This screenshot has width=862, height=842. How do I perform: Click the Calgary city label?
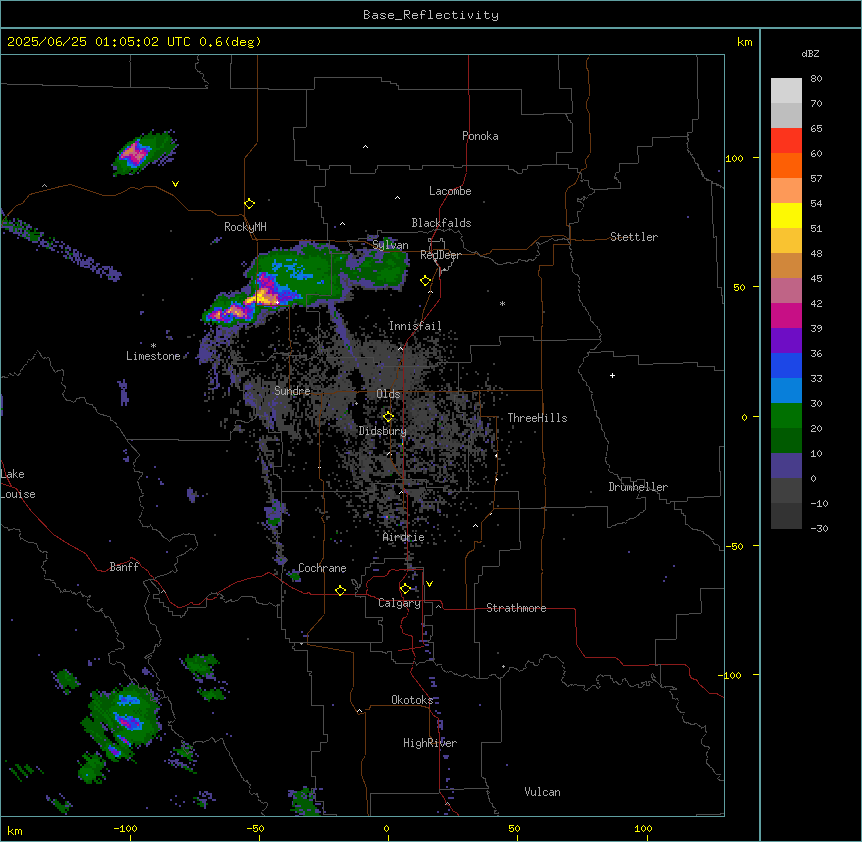399,603
